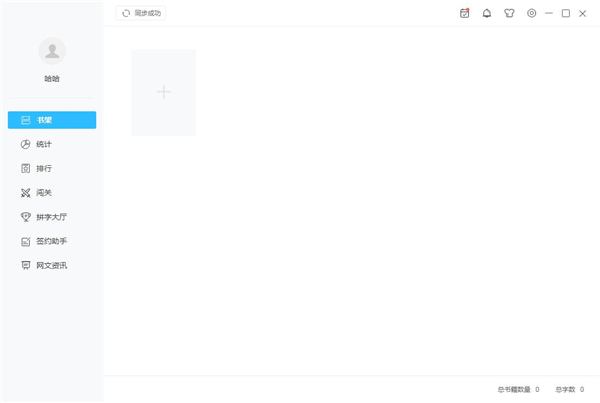The width and height of the screenshot is (600, 403).
Task: Maximize the application window
Action: [x=566, y=13]
